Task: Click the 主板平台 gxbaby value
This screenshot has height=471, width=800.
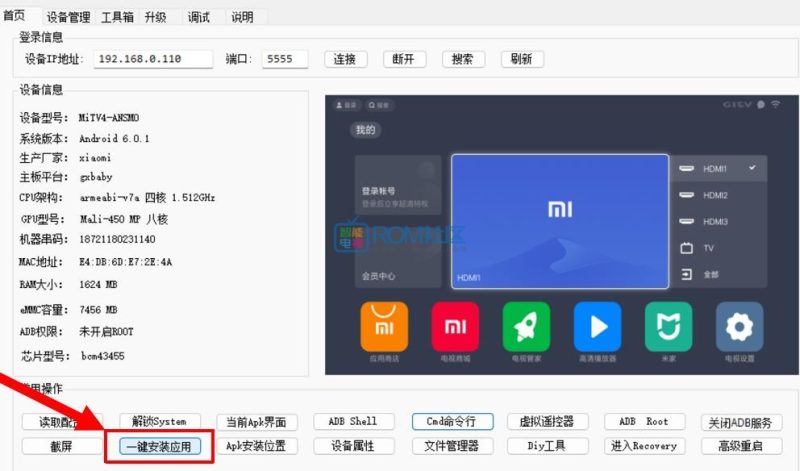Action: (x=96, y=177)
